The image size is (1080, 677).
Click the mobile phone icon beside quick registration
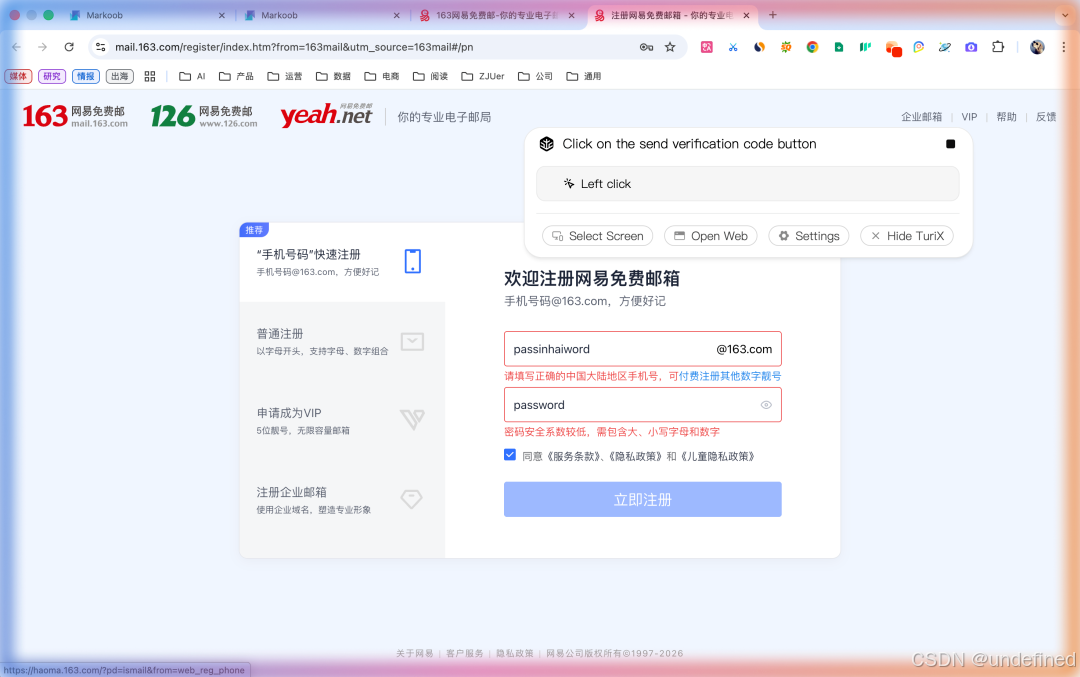pyautogui.click(x=412, y=260)
